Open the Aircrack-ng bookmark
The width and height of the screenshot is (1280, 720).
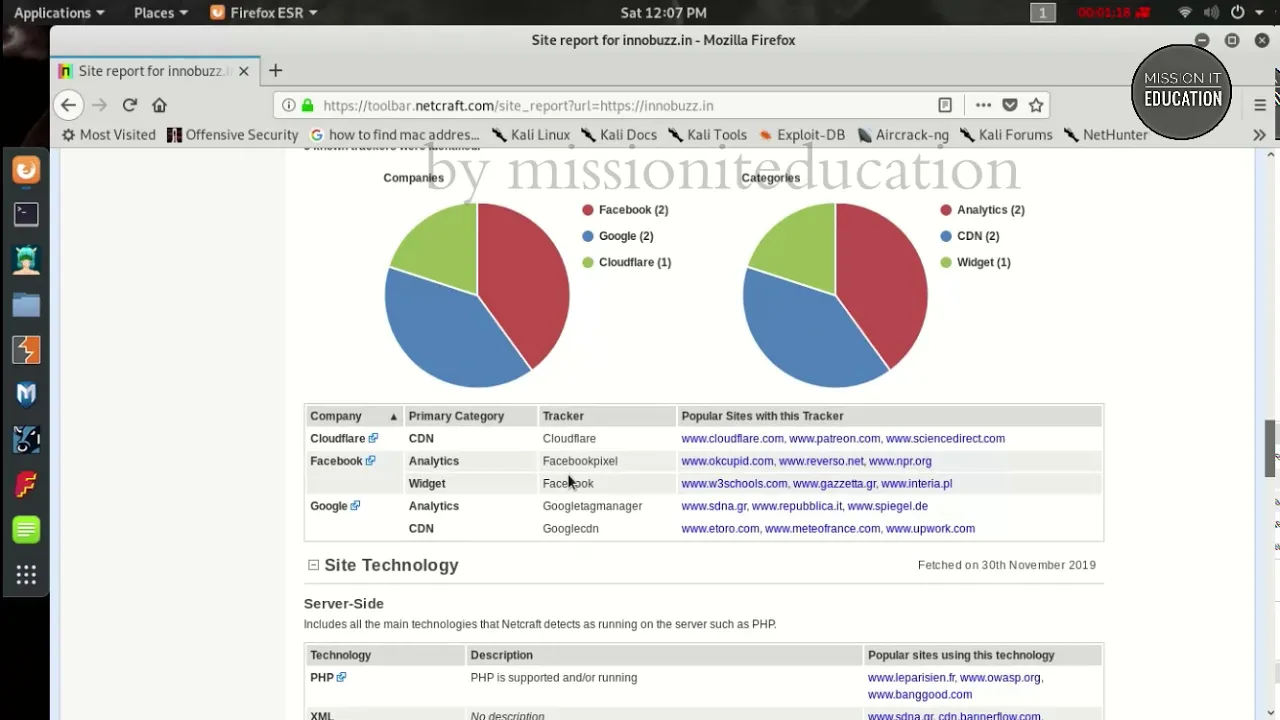click(x=903, y=135)
